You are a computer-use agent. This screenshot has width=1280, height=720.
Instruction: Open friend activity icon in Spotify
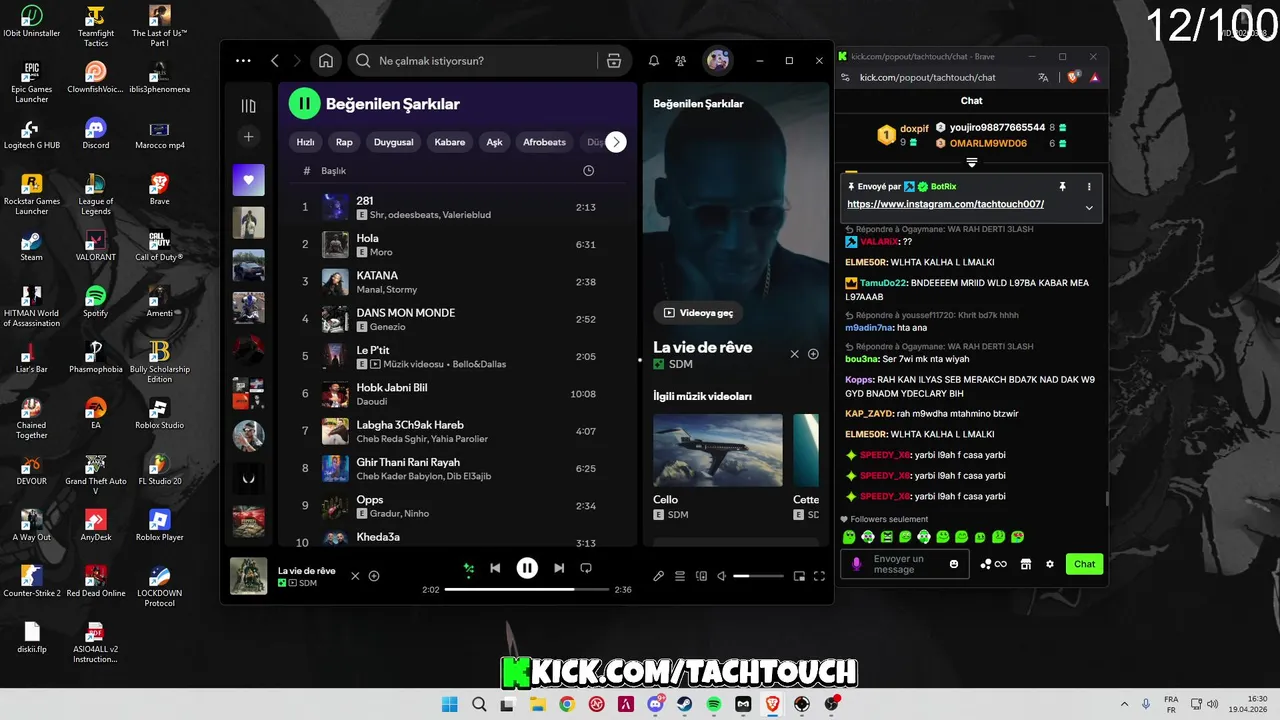[681, 61]
